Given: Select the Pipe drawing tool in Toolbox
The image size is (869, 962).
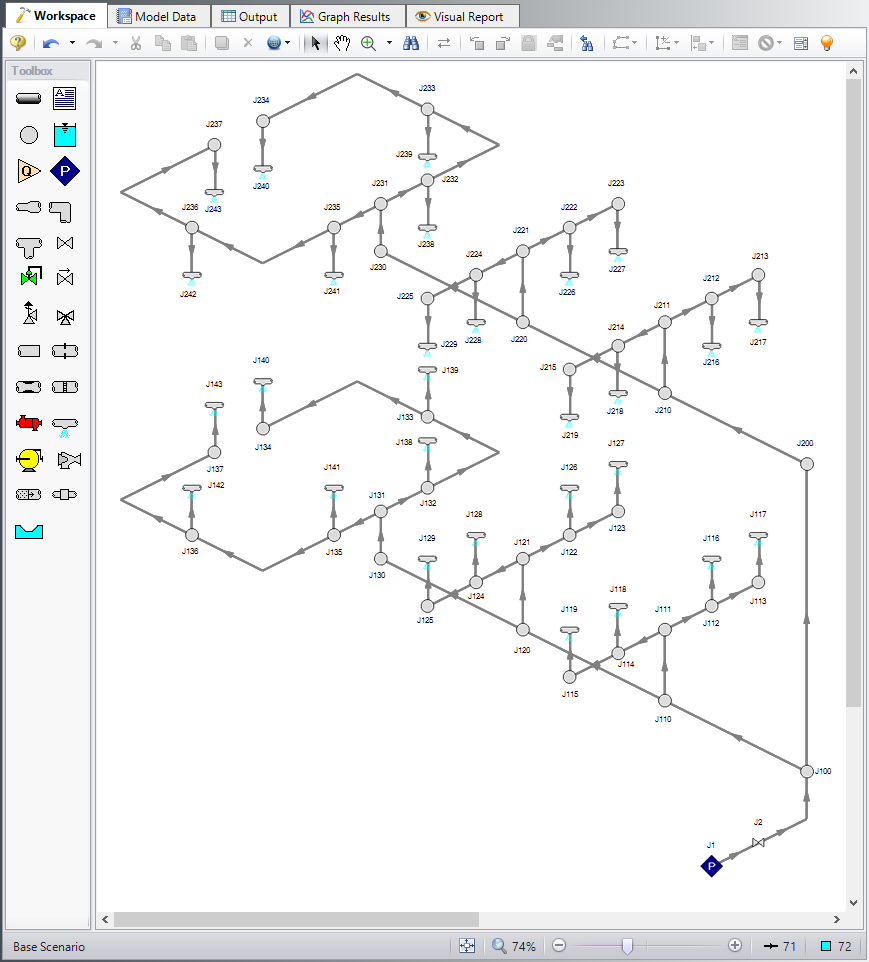Looking at the screenshot, I should point(29,98).
